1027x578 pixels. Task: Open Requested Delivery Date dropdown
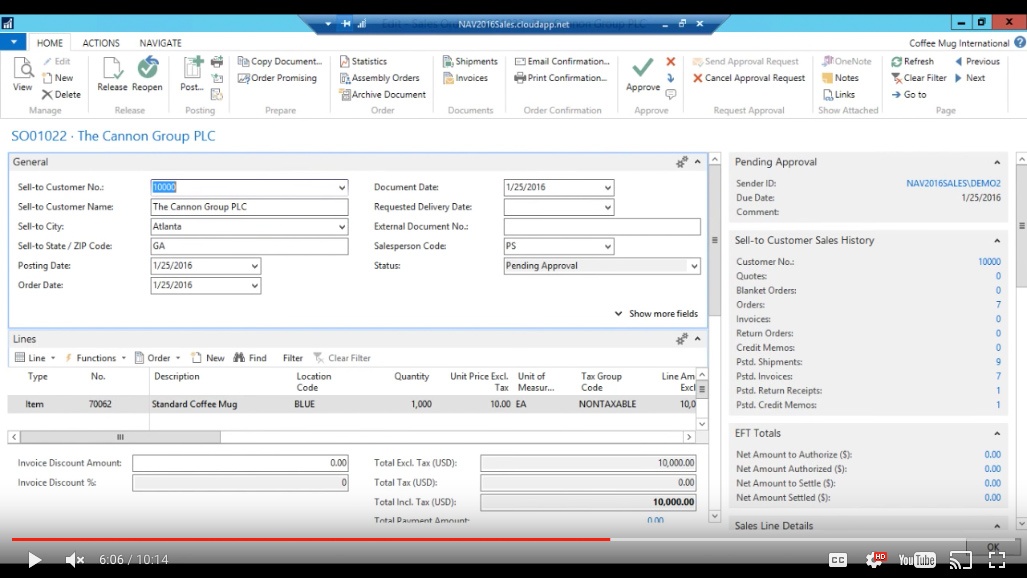click(608, 207)
